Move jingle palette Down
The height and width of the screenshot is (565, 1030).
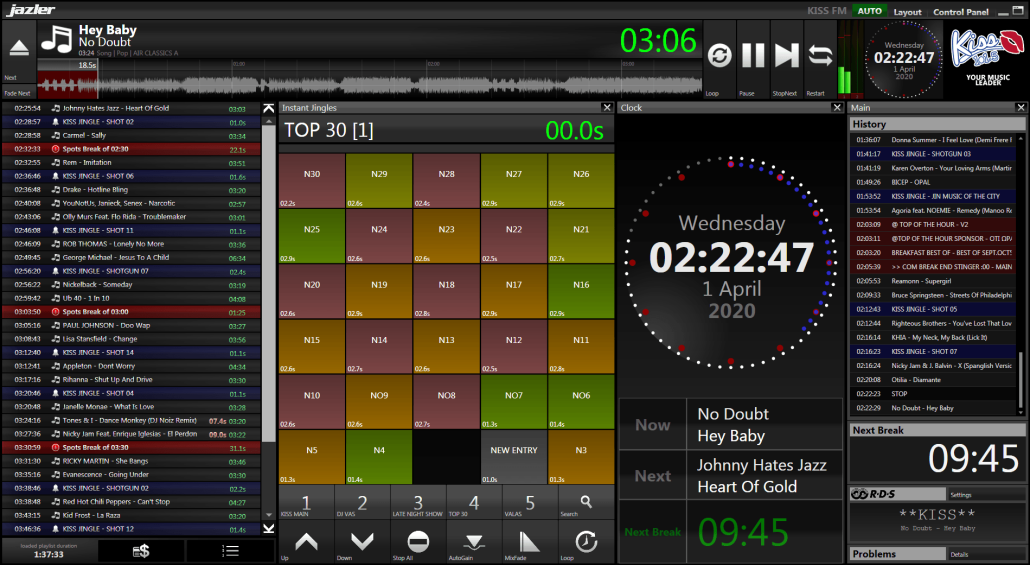click(x=362, y=543)
